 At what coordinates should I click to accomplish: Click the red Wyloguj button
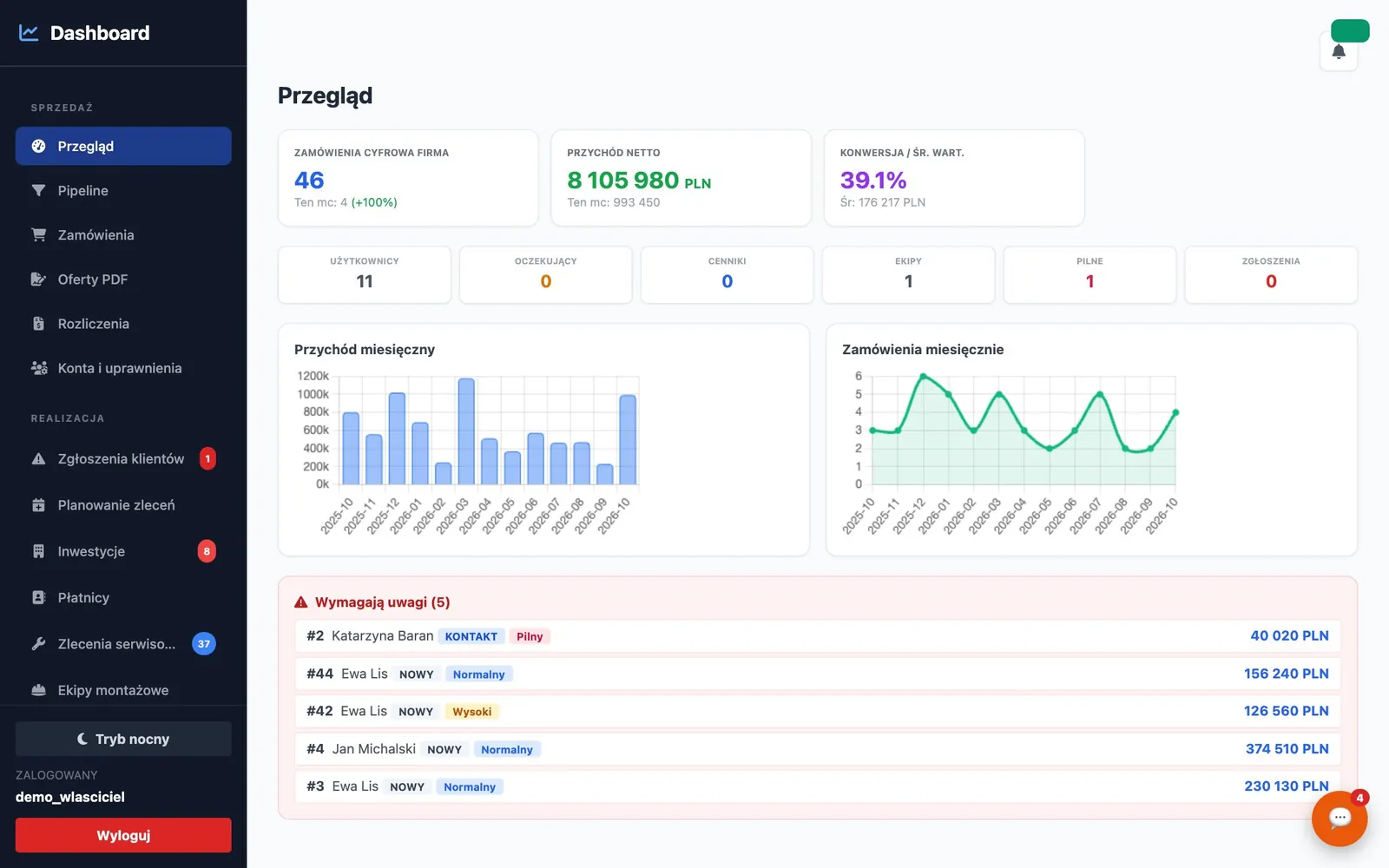click(123, 835)
